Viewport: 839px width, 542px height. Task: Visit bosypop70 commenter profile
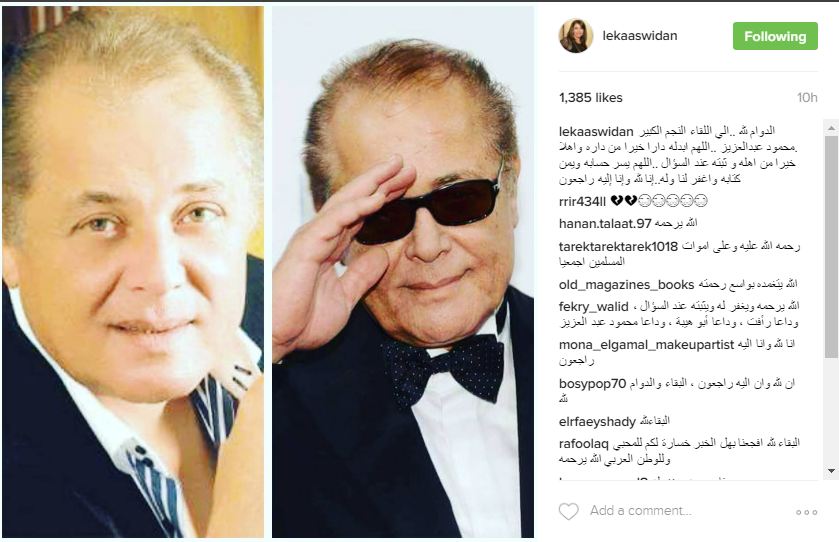[x=592, y=384]
